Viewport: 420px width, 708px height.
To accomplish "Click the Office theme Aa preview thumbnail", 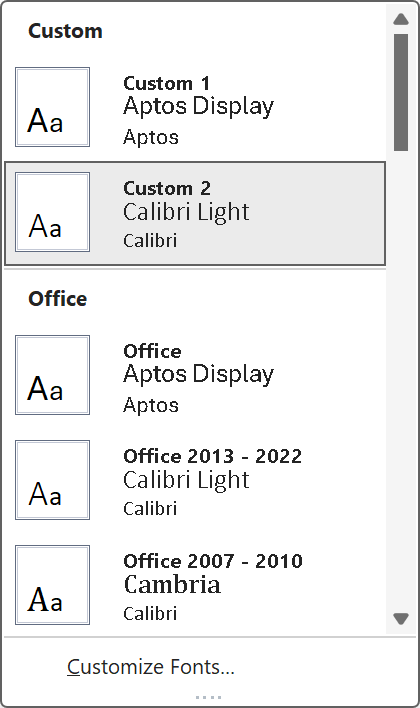I will [52, 375].
